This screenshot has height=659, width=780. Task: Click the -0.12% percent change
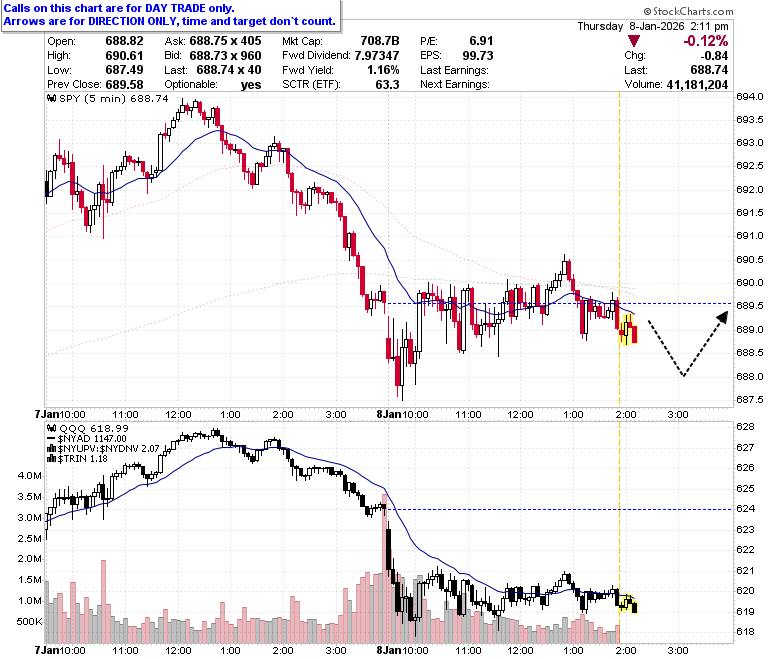(x=705, y=41)
